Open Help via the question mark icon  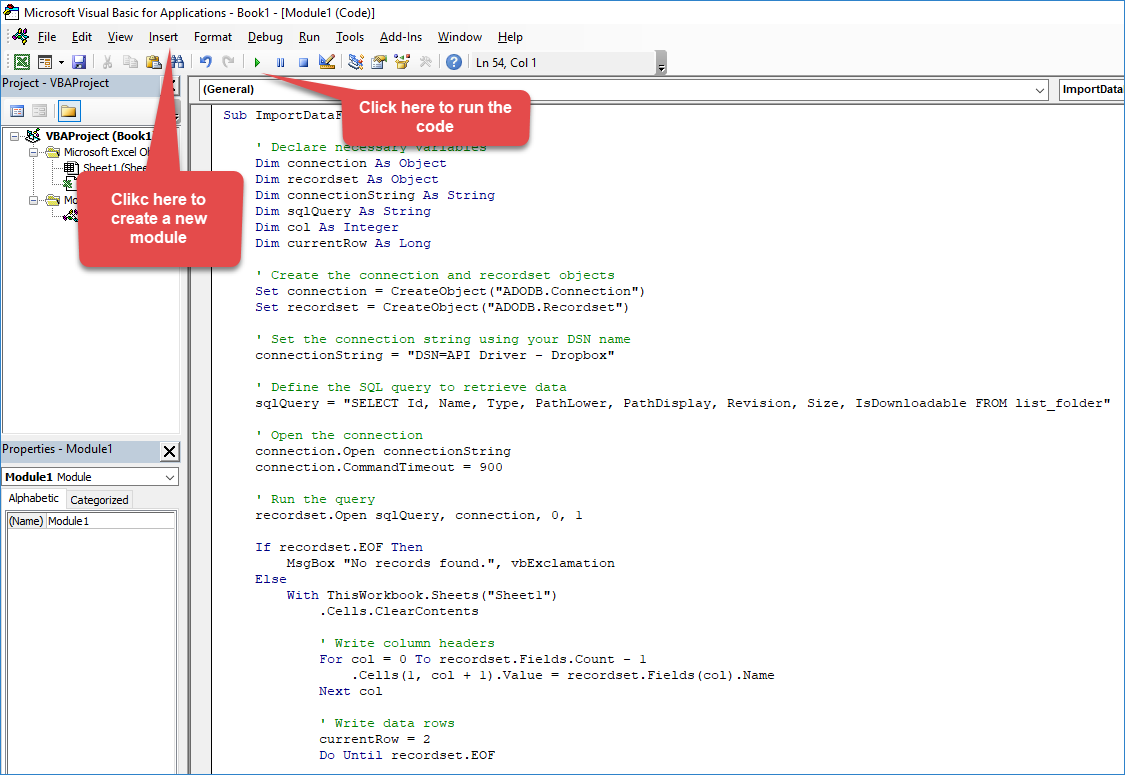tap(454, 62)
